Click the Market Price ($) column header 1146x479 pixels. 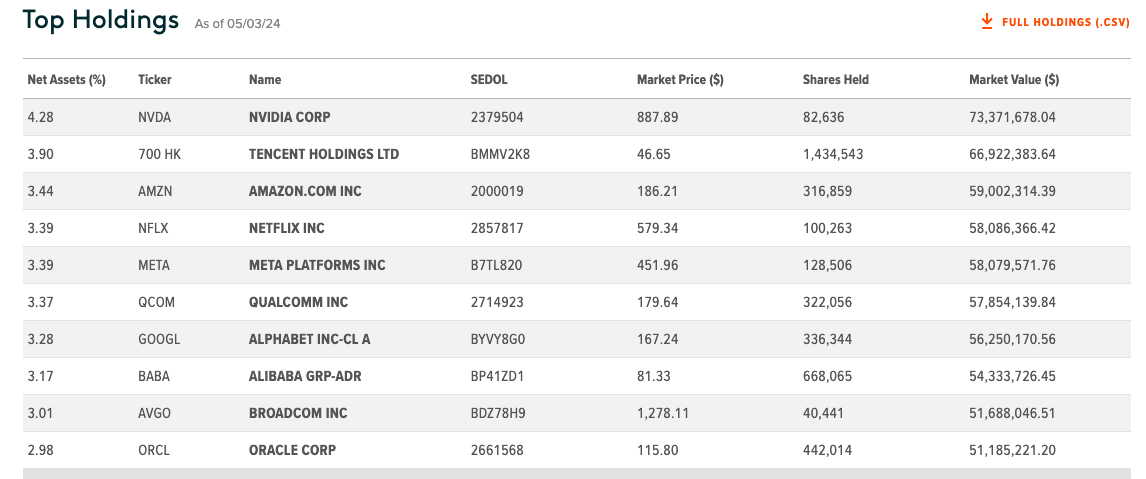(680, 80)
